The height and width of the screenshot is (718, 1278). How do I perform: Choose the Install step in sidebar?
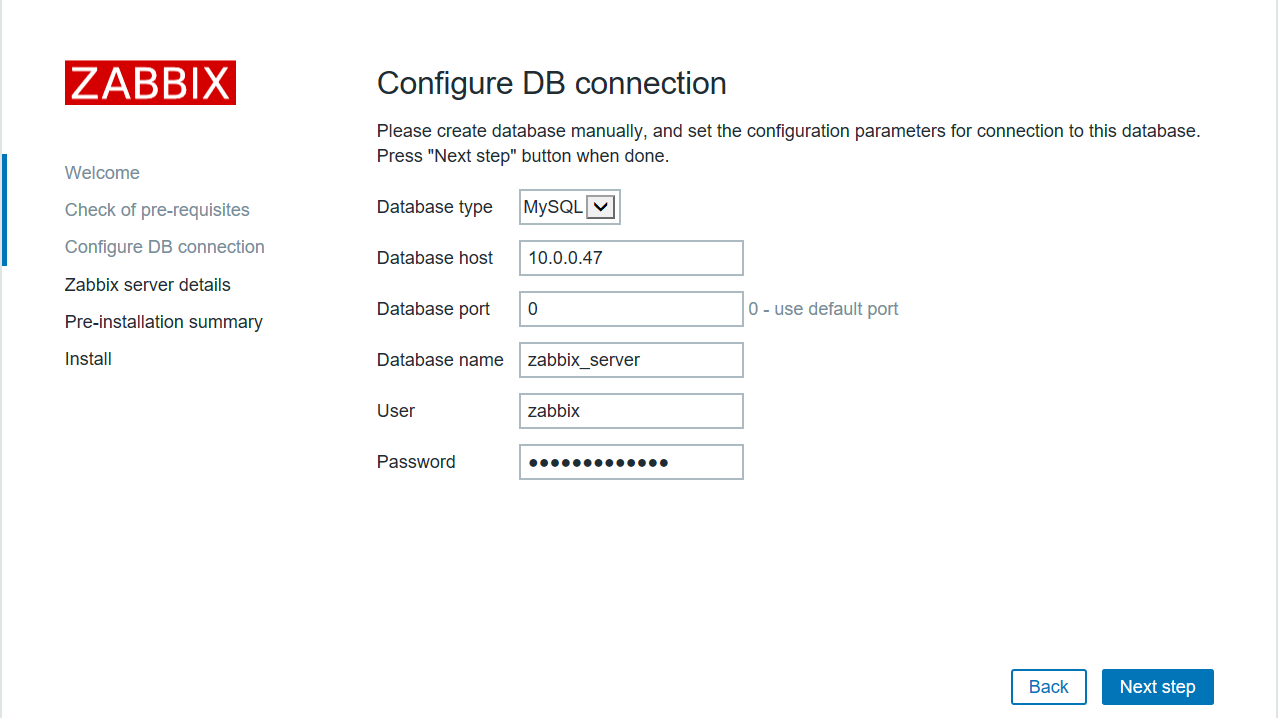click(x=88, y=359)
